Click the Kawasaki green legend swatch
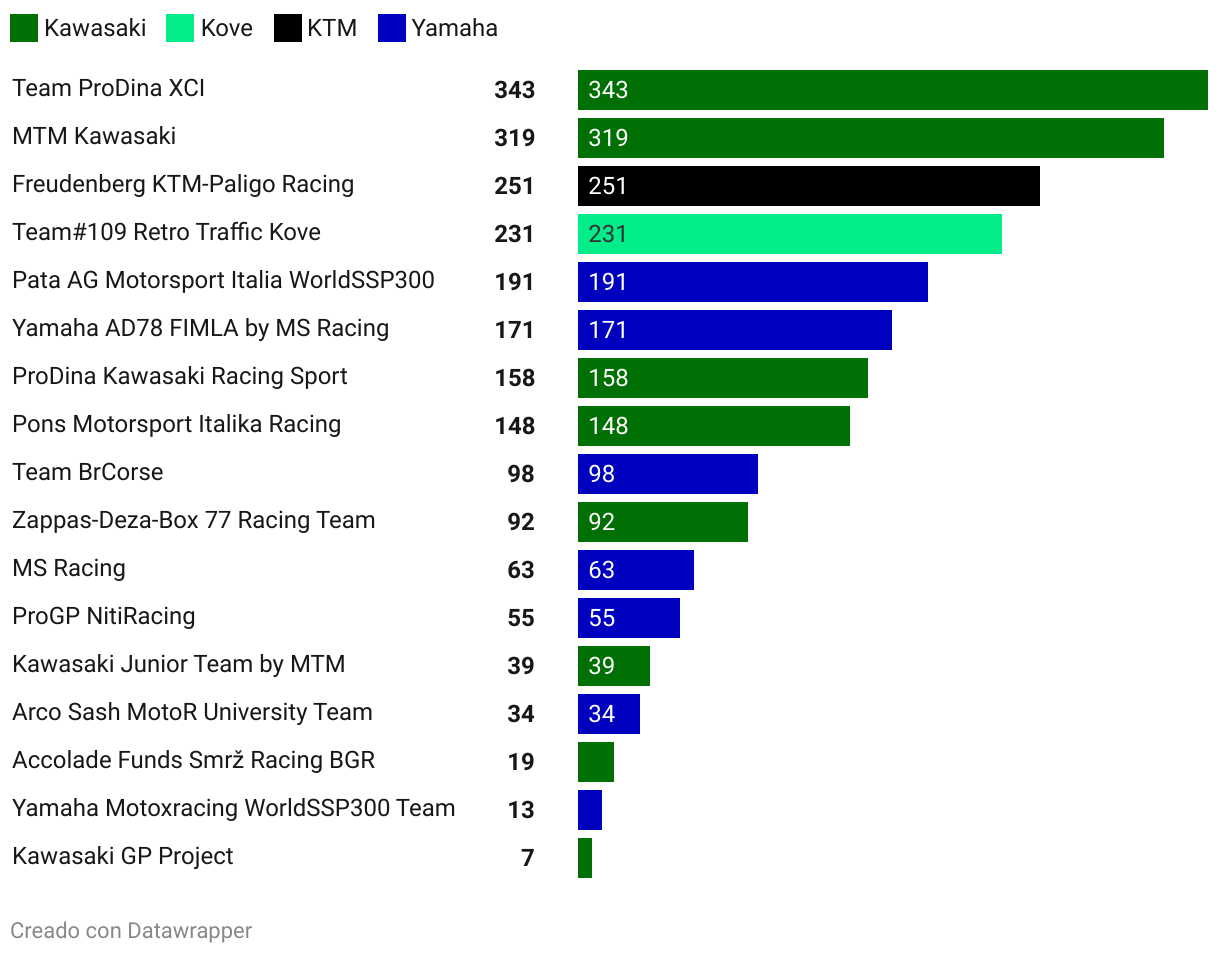This screenshot has width=1220, height=954. tap(24, 28)
